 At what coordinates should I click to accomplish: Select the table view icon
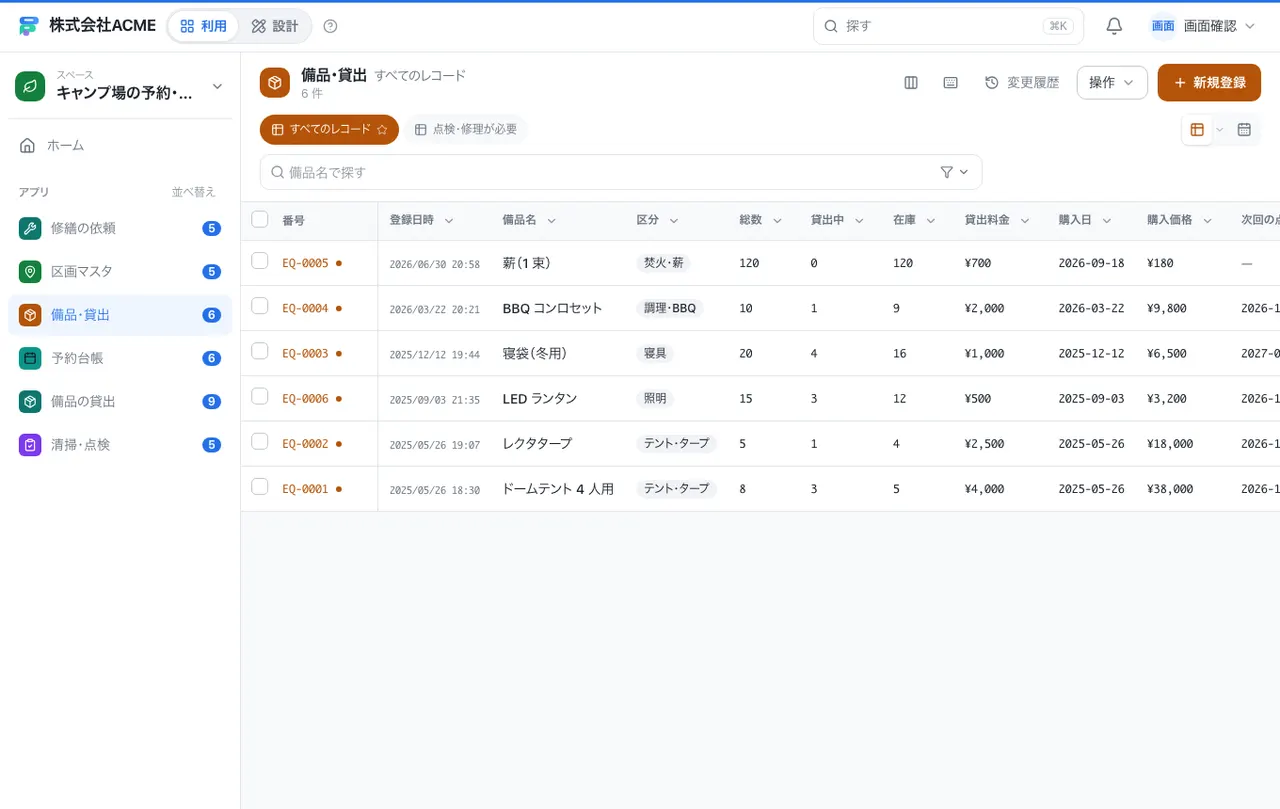[x=1197, y=130]
